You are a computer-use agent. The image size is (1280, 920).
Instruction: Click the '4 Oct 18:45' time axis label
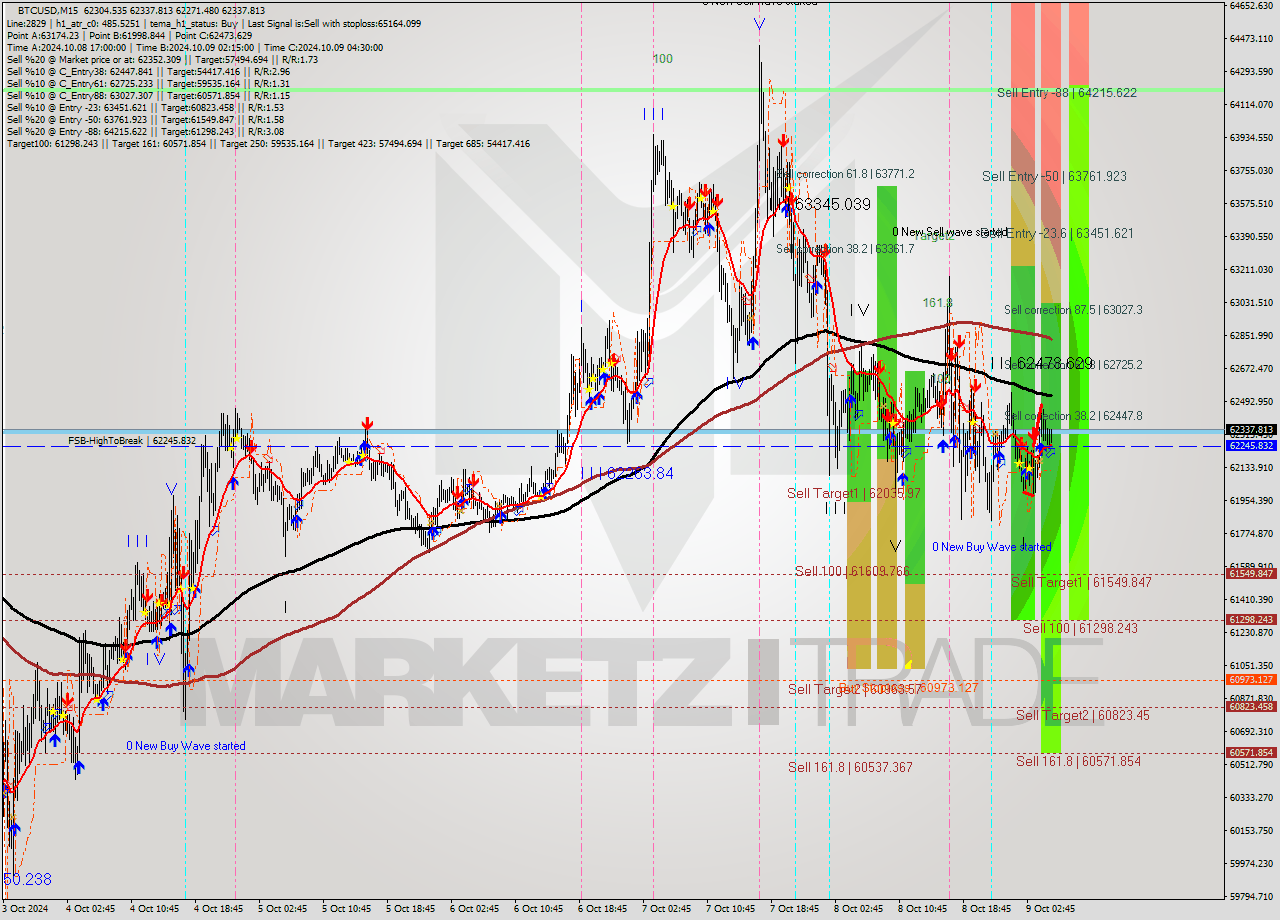coord(218,909)
